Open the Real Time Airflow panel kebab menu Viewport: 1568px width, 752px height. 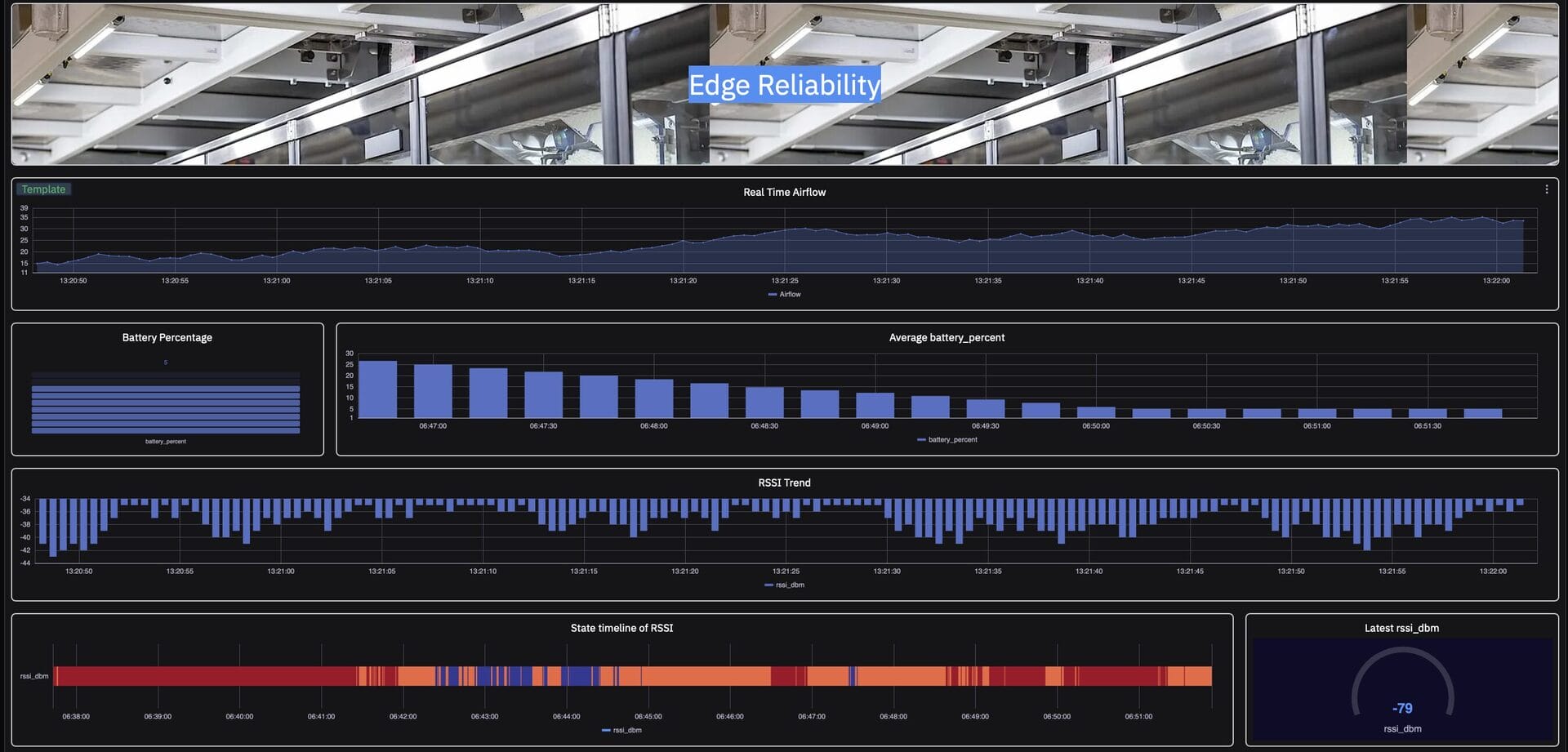click(x=1546, y=189)
